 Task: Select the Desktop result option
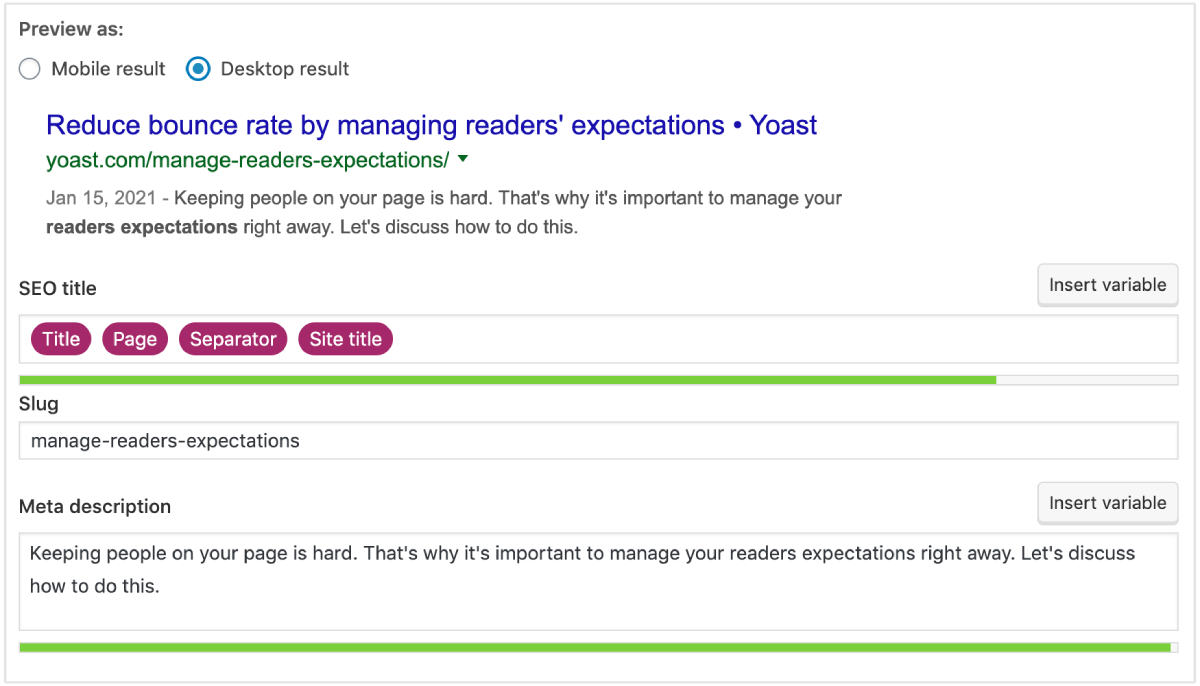point(198,69)
